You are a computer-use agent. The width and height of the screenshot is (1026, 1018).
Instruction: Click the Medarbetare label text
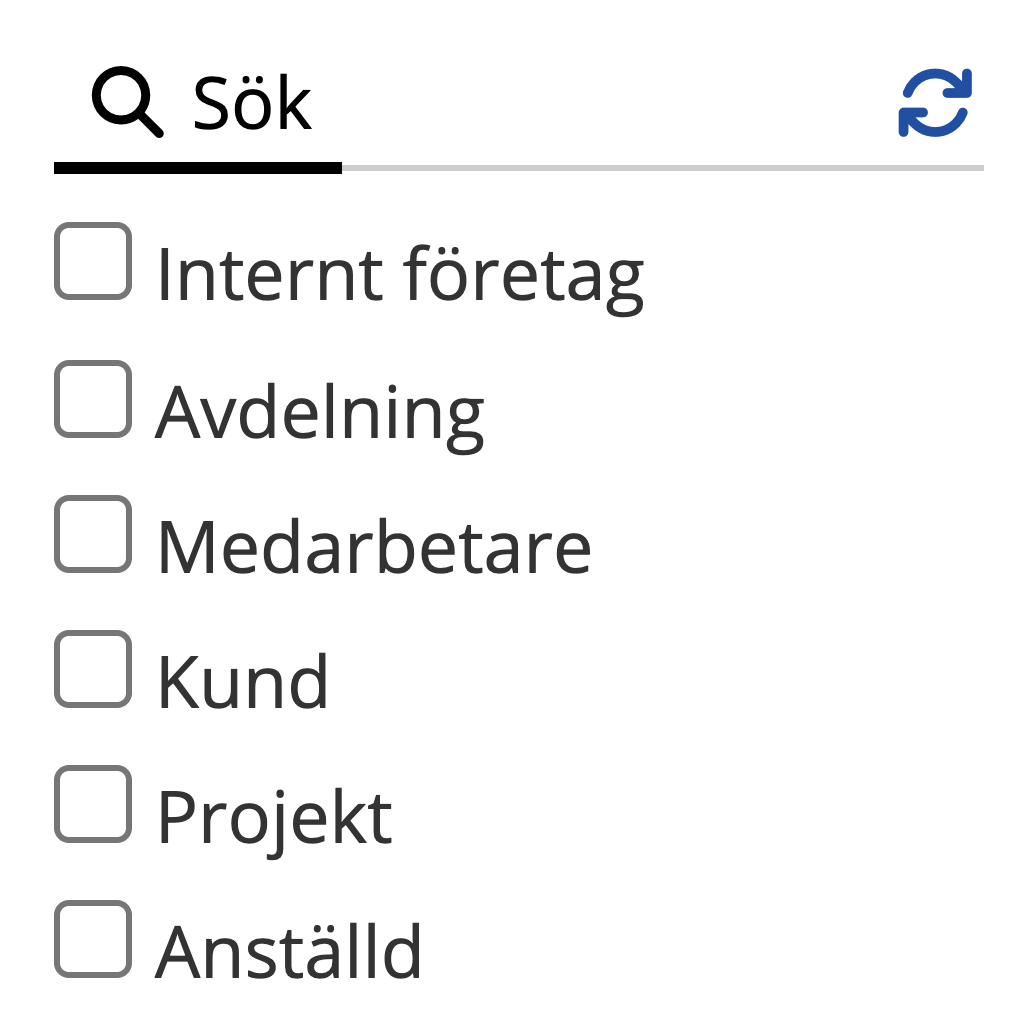(374, 547)
